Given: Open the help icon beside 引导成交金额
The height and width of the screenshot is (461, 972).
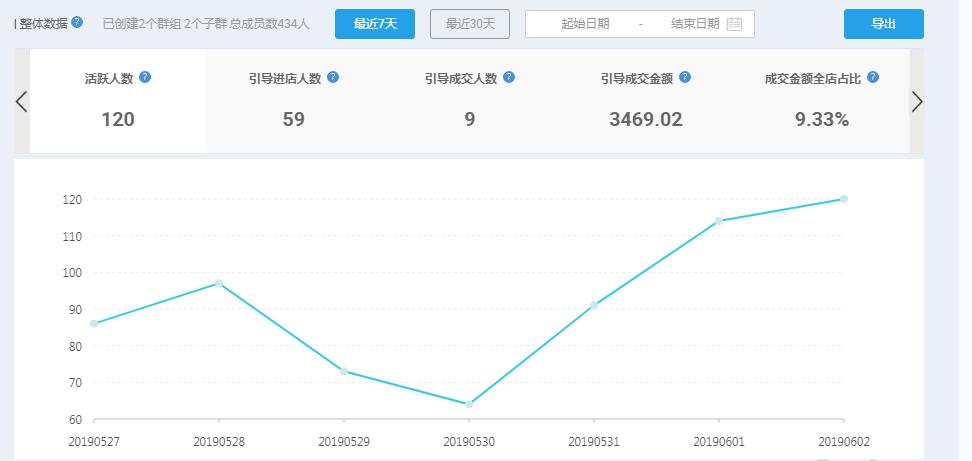Looking at the screenshot, I should pos(685,77).
